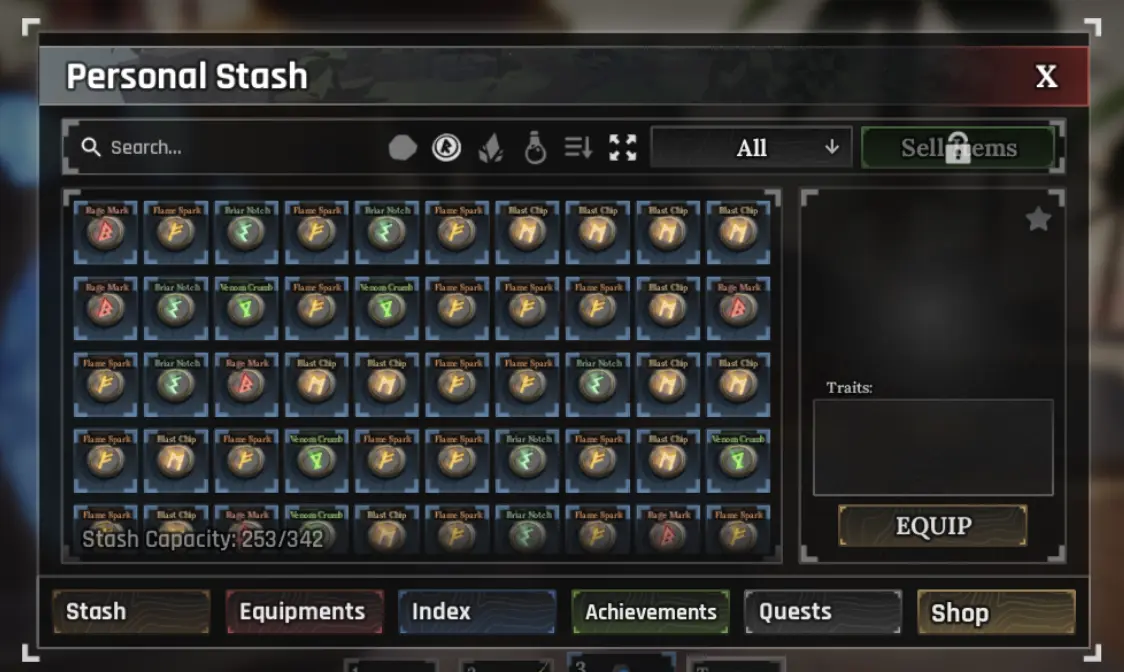Viewport: 1124px width, 672px height.
Task: Click the EQUIP button
Action: pyautogui.click(x=933, y=526)
